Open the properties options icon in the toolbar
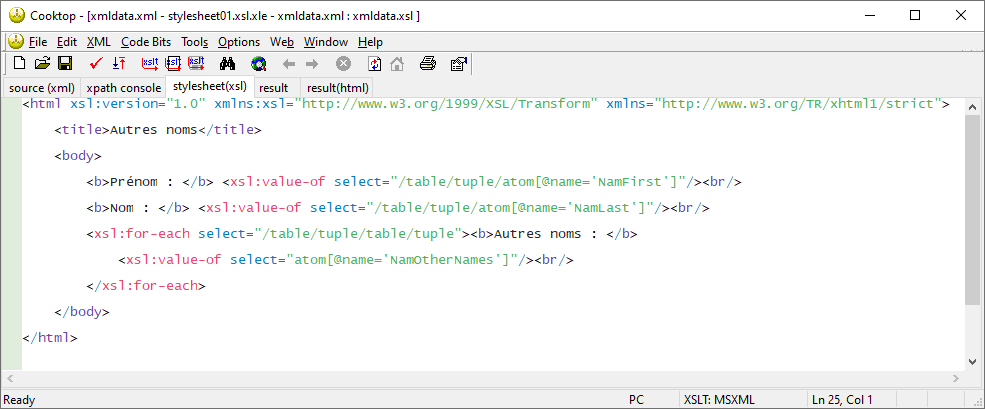 (x=459, y=63)
